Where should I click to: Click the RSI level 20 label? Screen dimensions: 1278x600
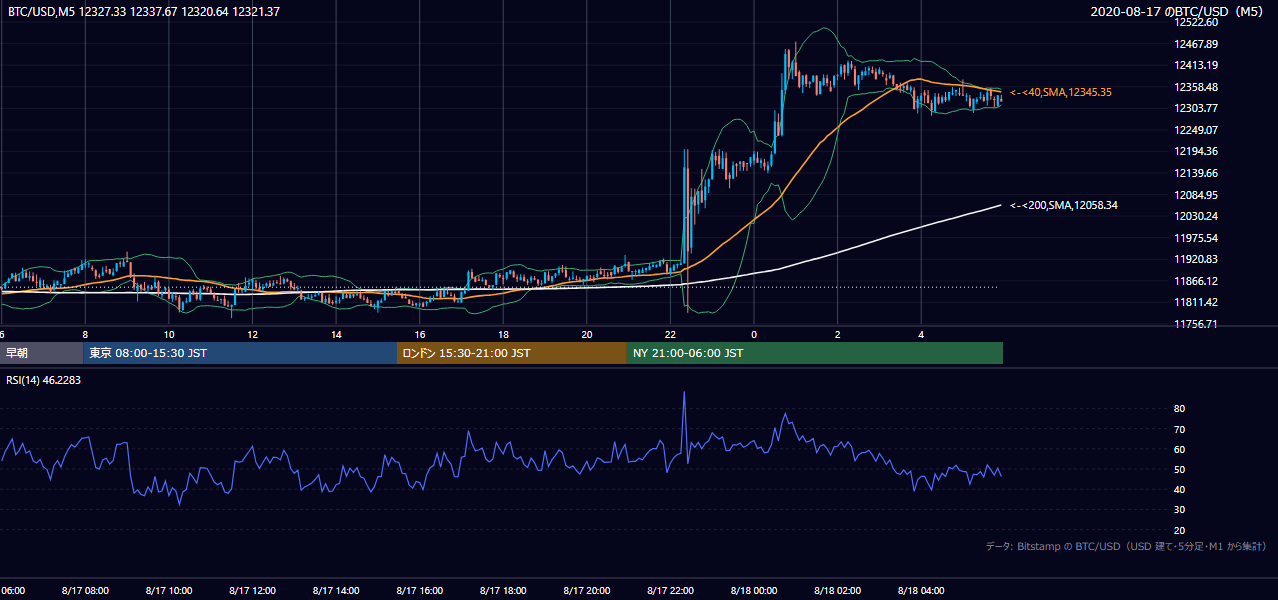pyautogui.click(x=1180, y=530)
